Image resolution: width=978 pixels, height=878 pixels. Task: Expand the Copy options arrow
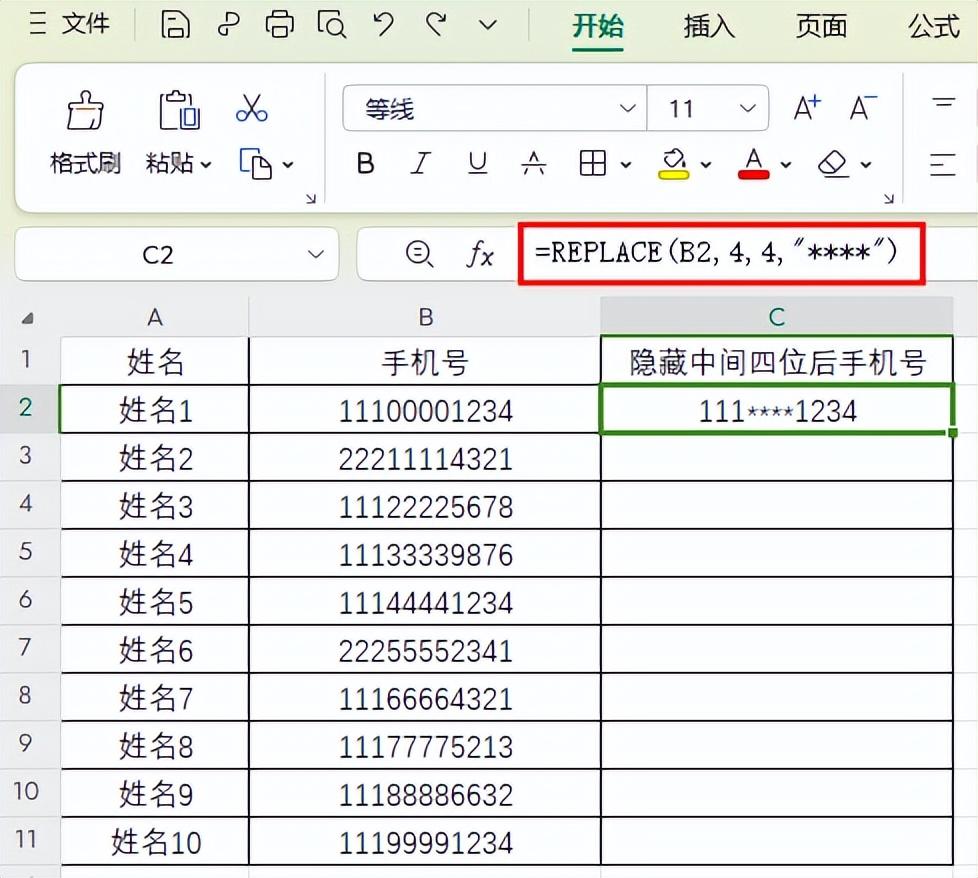pyautogui.click(x=288, y=165)
